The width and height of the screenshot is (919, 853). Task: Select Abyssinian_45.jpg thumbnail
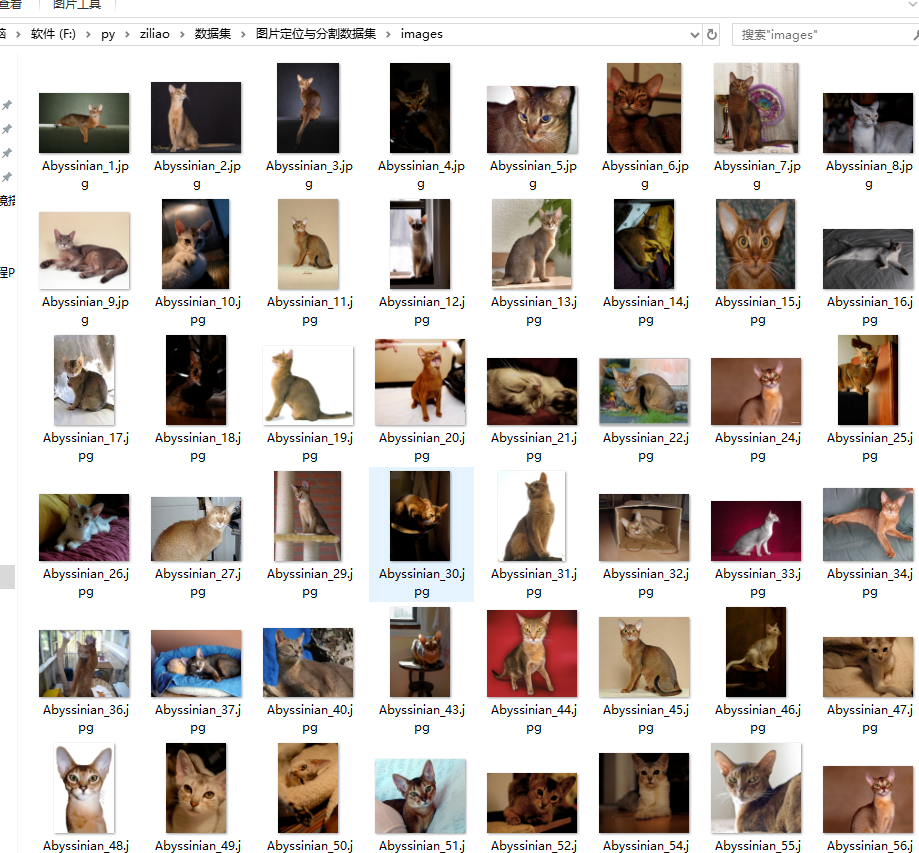click(644, 657)
